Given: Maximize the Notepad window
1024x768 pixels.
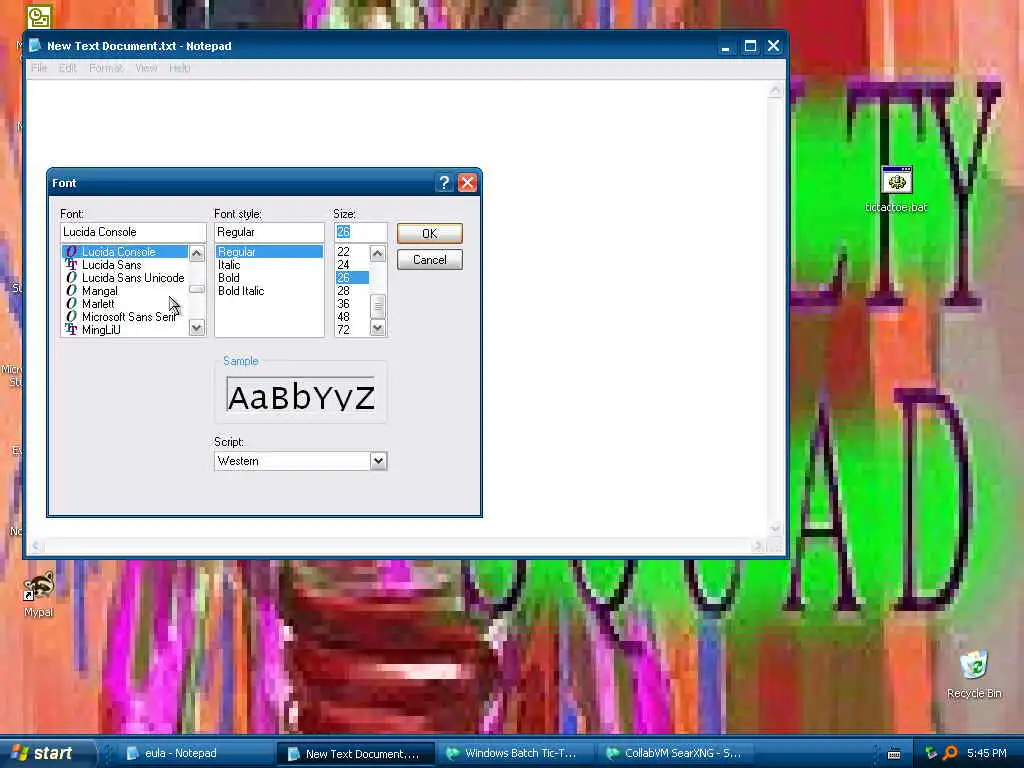Looking at the screenshot, I should click(x=750, y=46).
